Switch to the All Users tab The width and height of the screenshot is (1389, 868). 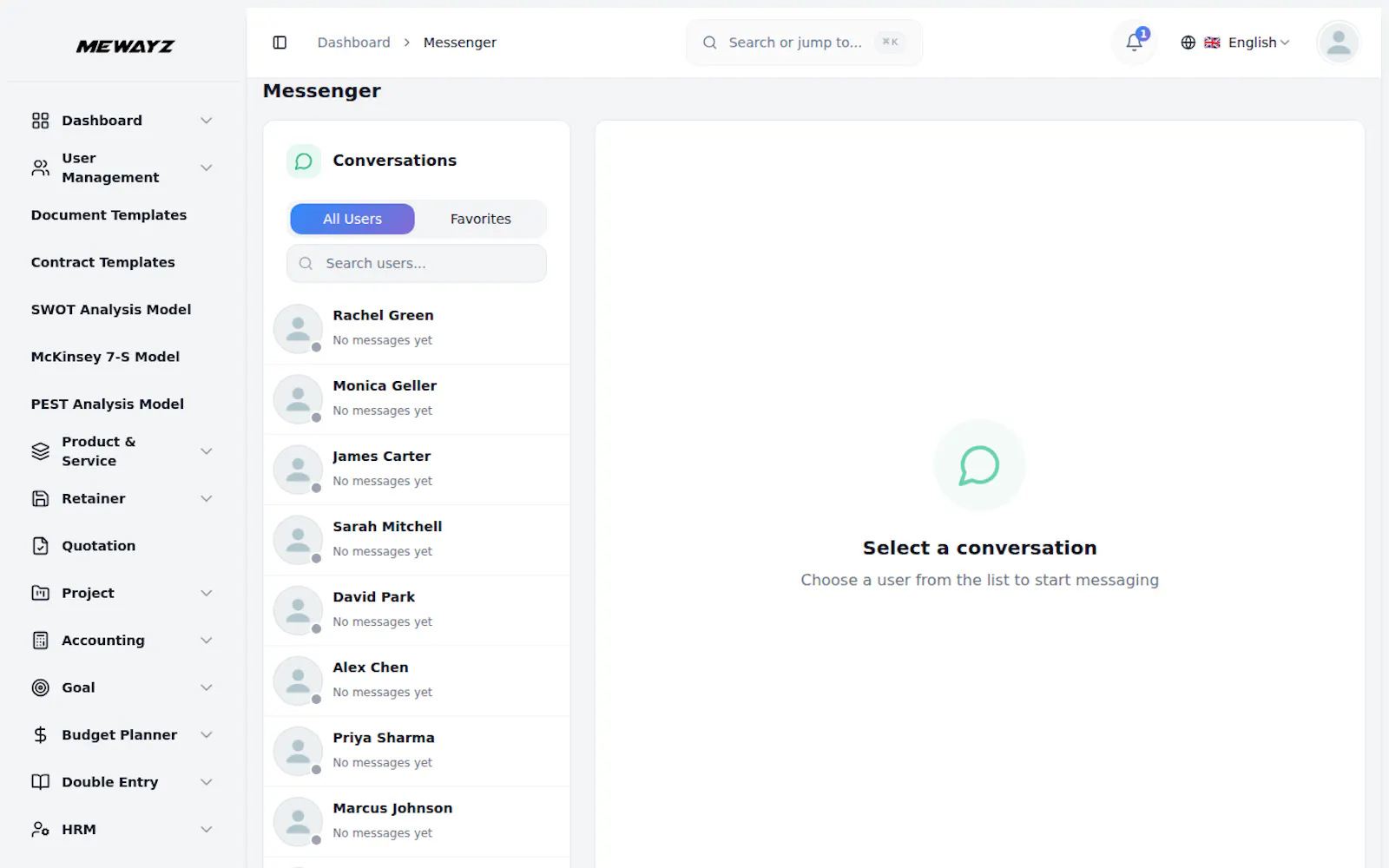352,219
